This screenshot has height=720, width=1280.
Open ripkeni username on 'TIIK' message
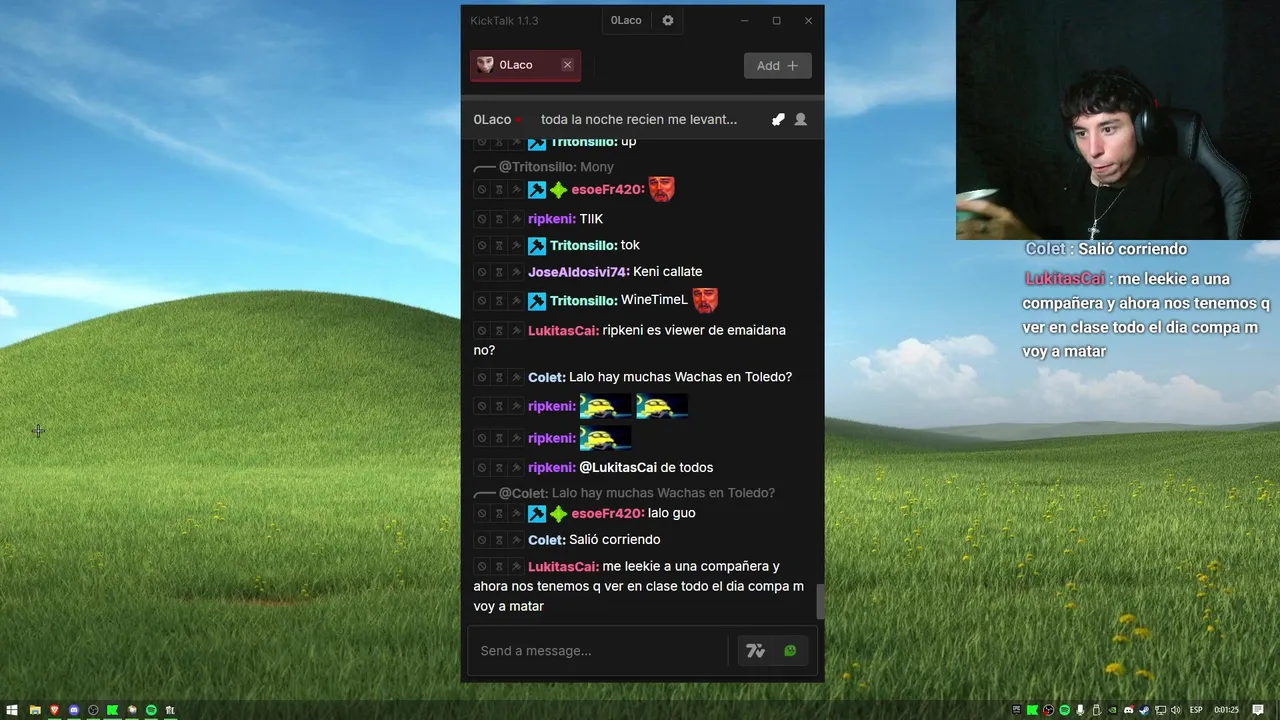(x=552, y=219)
